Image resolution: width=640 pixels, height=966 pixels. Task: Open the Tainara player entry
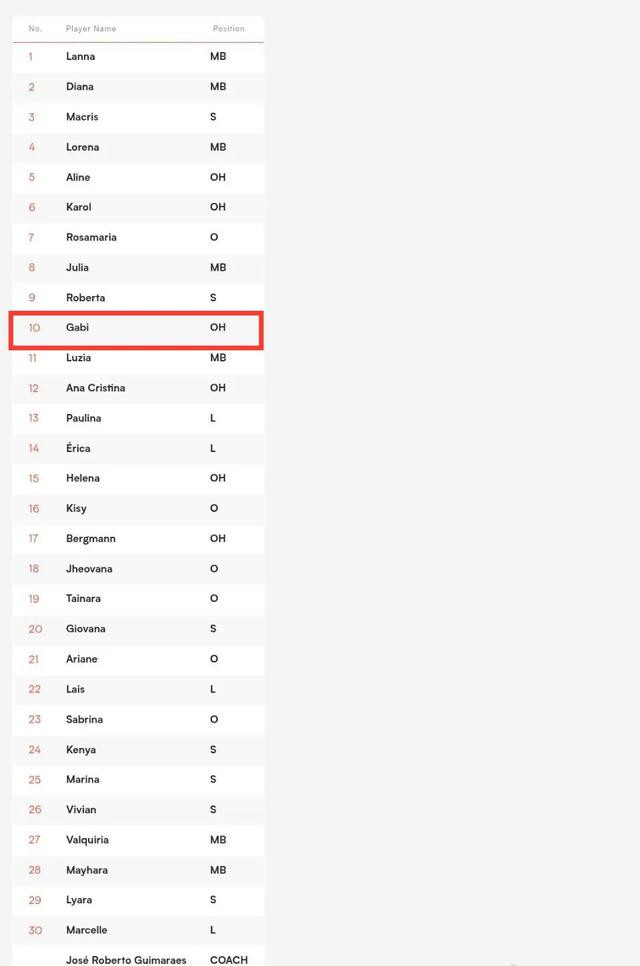pyautogui.click(x=83, y=598)
